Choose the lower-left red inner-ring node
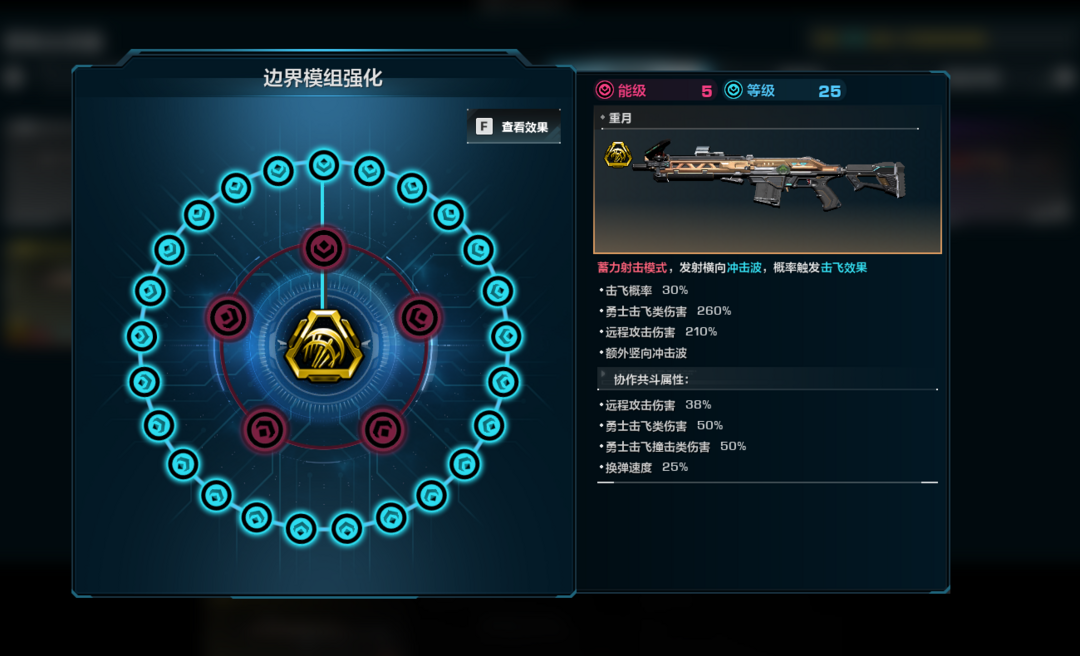 [x=265, y=430]
